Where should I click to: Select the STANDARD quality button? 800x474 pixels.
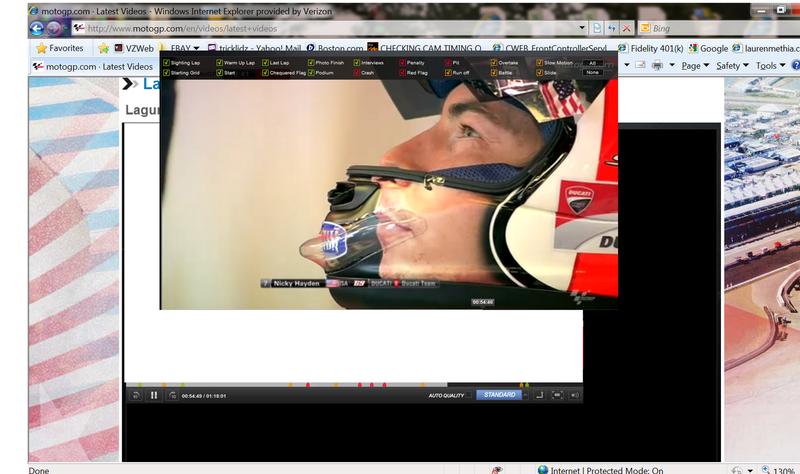pyautogui.click(x=499, y=395)
